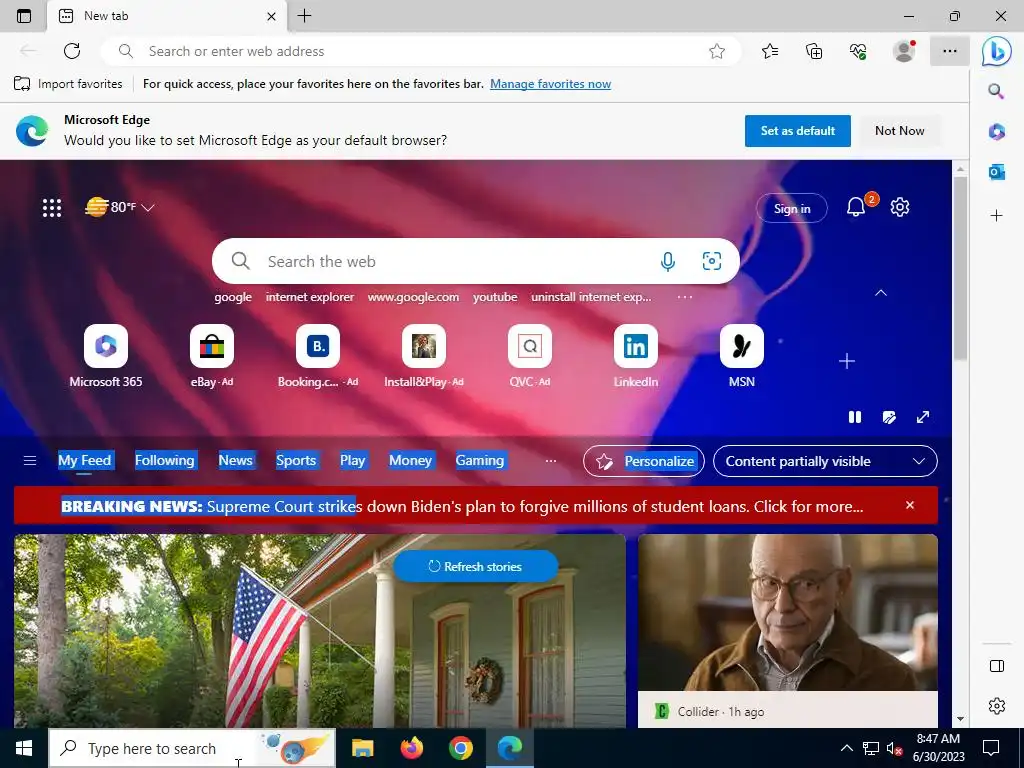This screenshot has width=1024, height=768.
Task: Show more search suggestions ellipsis
Action: [x=684, y=297]
